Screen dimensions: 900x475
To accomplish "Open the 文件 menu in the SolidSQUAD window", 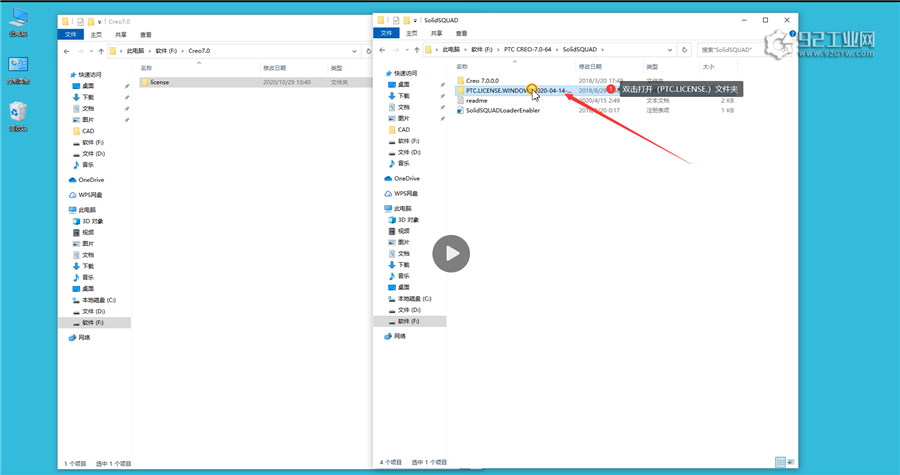I will tap(386, 33).
